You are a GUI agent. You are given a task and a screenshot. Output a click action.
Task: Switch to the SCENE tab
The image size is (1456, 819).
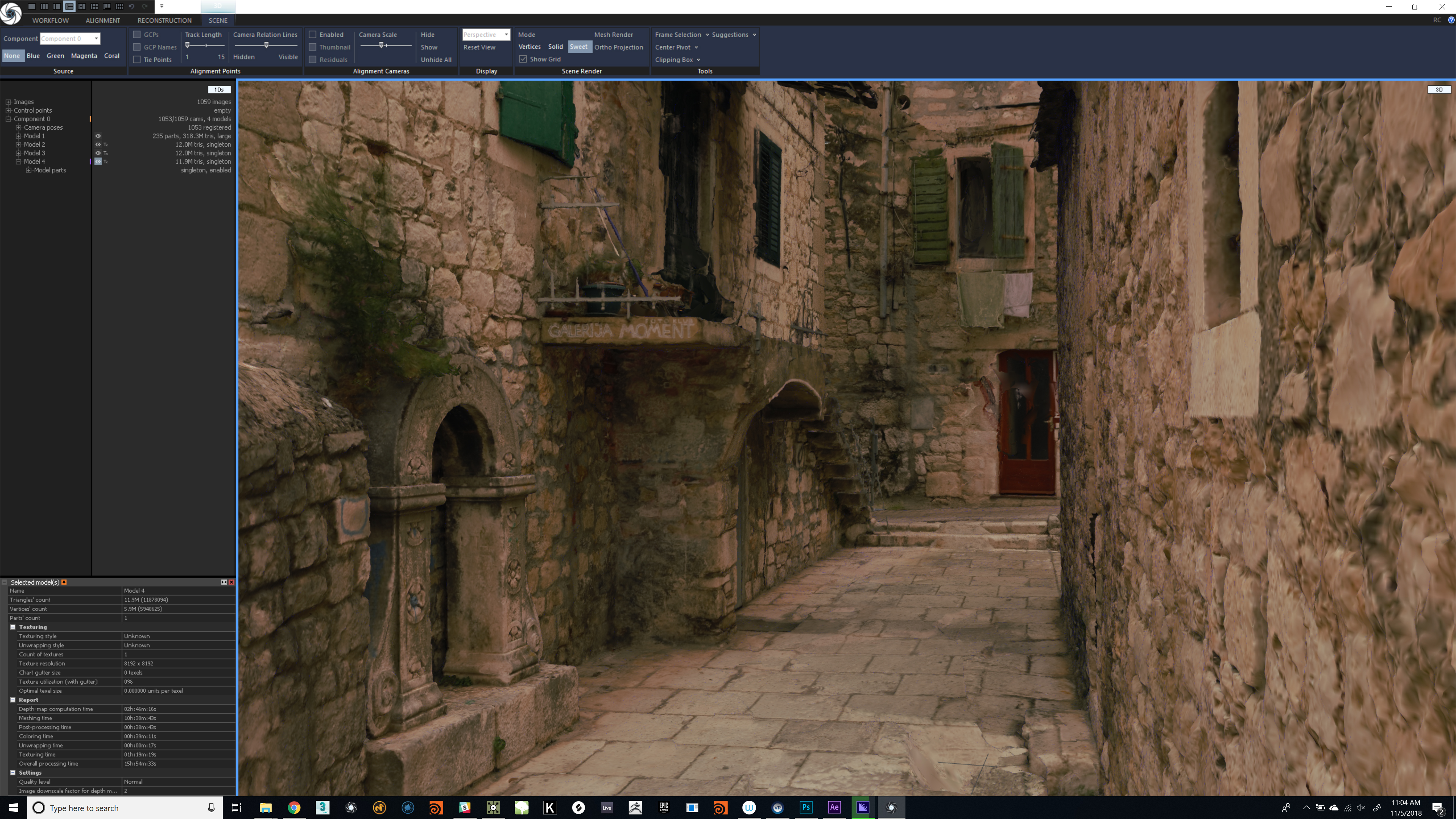click(218, 20)
